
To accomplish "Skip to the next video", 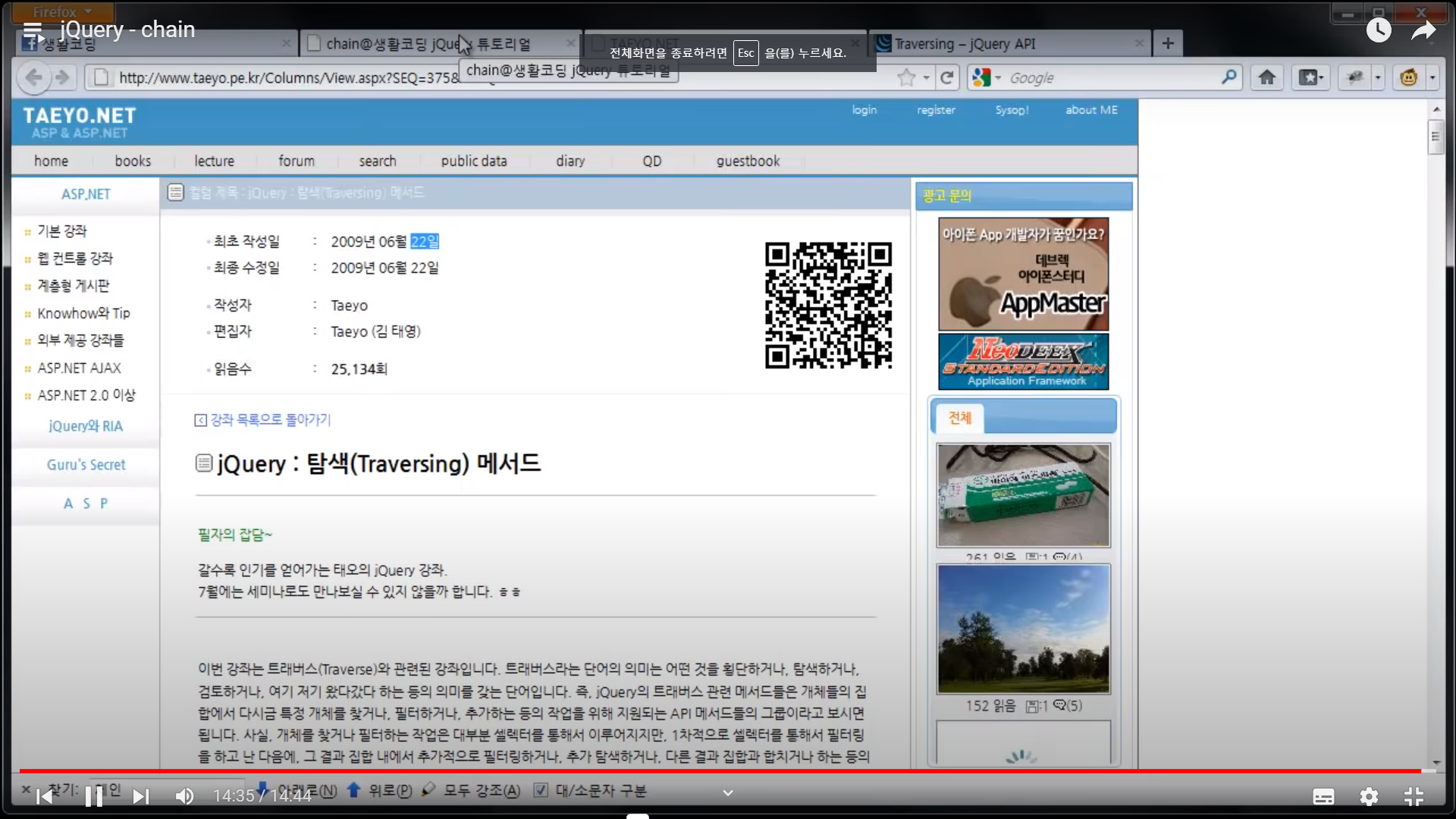I will point(141,796).
